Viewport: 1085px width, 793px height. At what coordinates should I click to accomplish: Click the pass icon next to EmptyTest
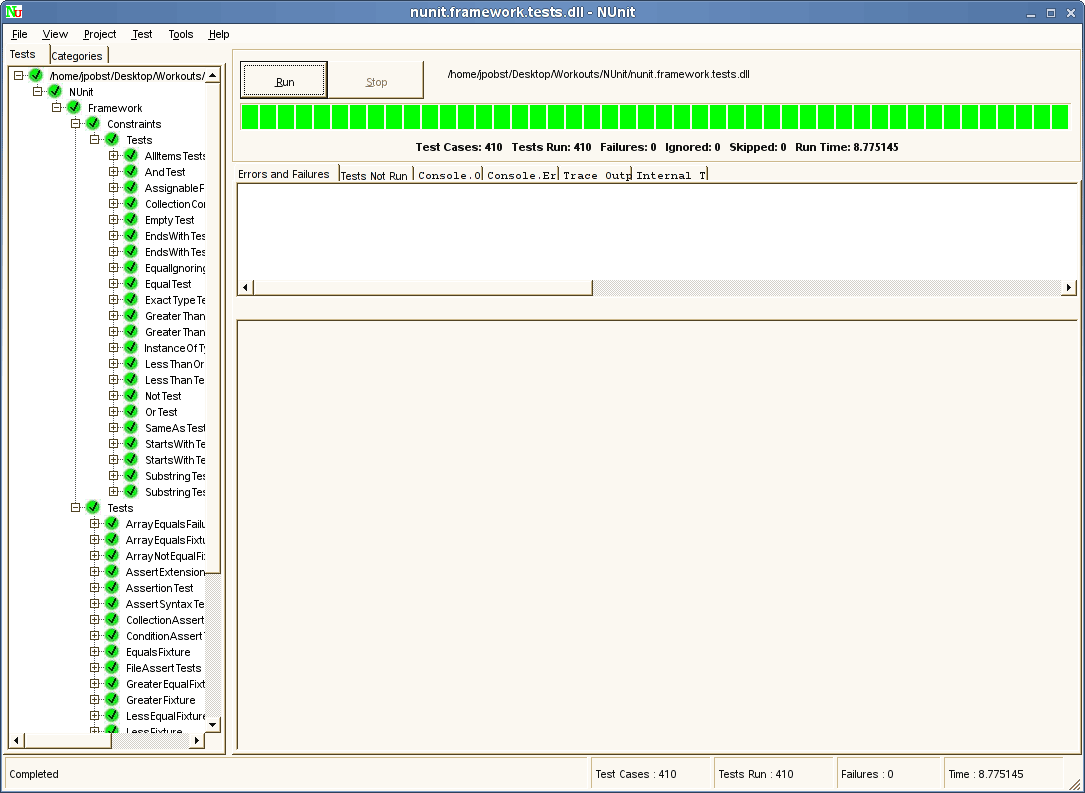(131, 219)
